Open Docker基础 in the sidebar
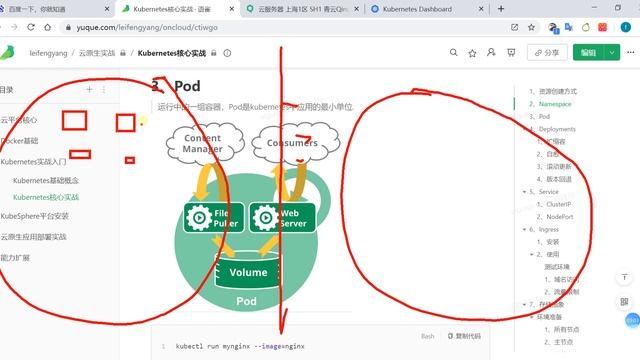640x360 pixels. (19, 141)
